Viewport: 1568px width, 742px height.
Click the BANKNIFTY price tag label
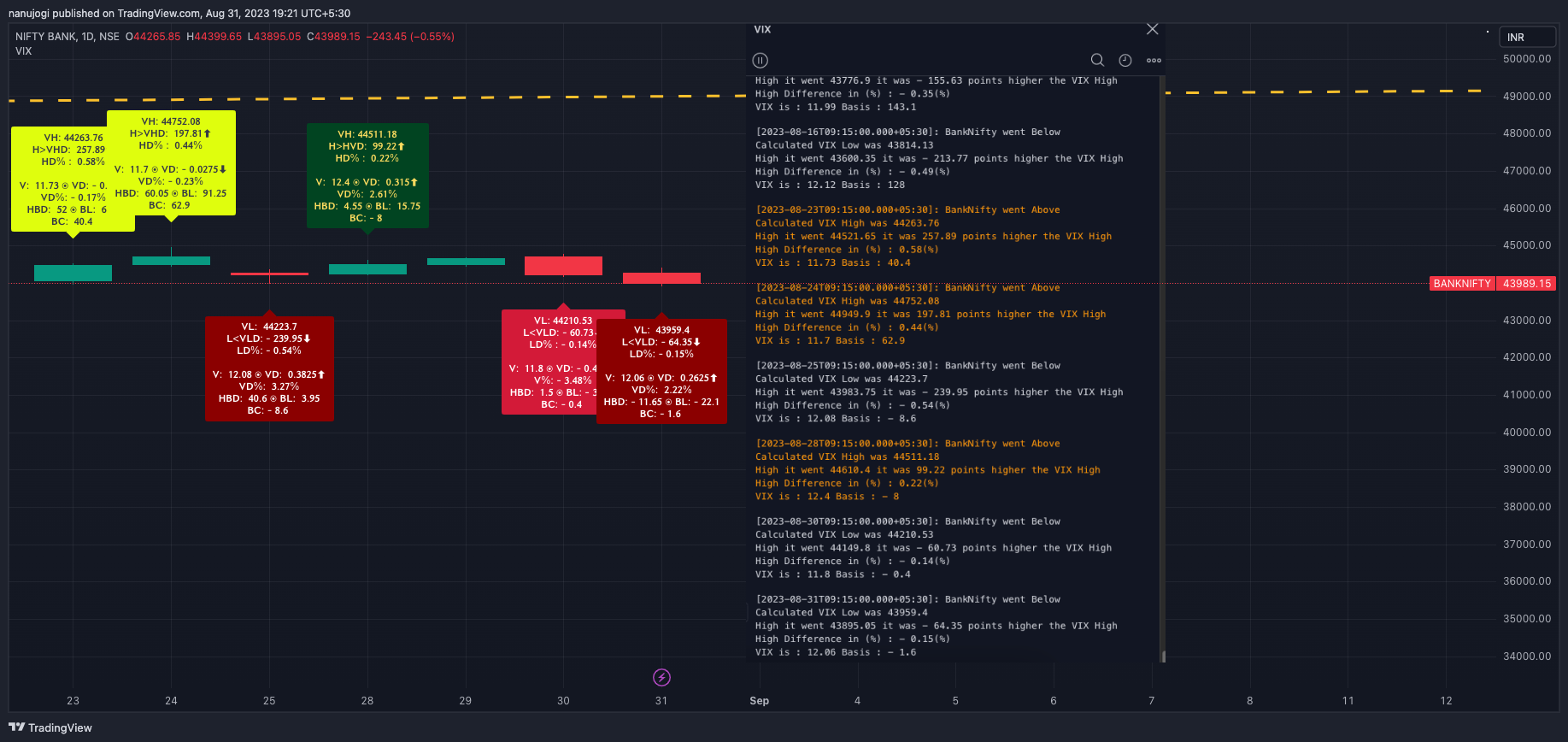[x=1462, y=284]
